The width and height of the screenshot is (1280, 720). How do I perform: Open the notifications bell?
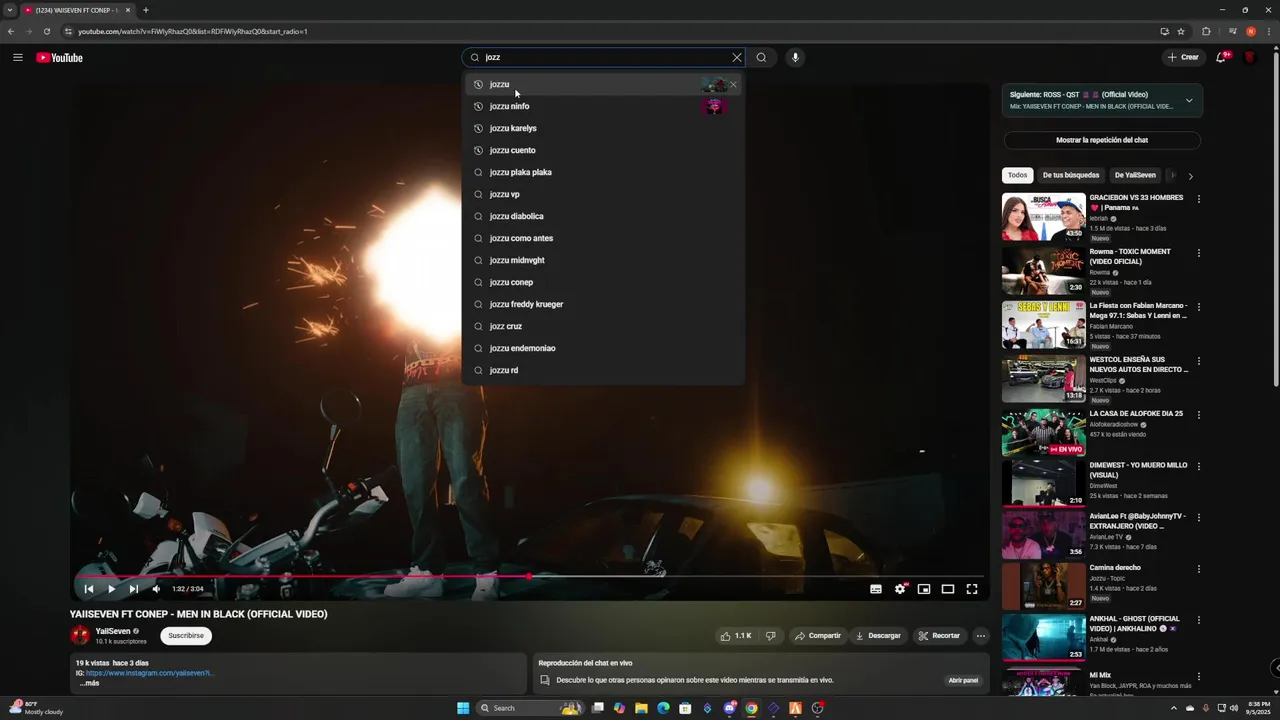[1221, 57]
